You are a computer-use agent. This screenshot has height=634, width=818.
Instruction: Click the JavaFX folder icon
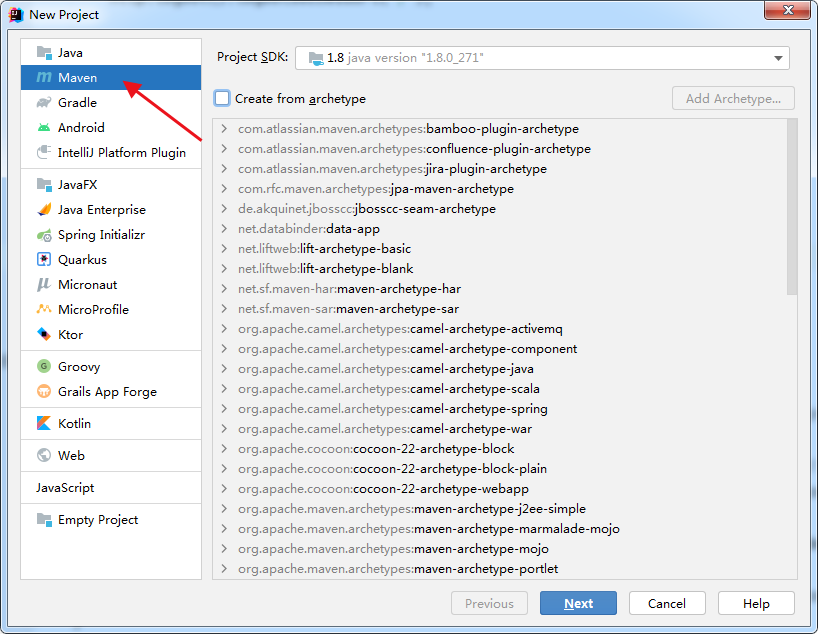click(44, 184)
